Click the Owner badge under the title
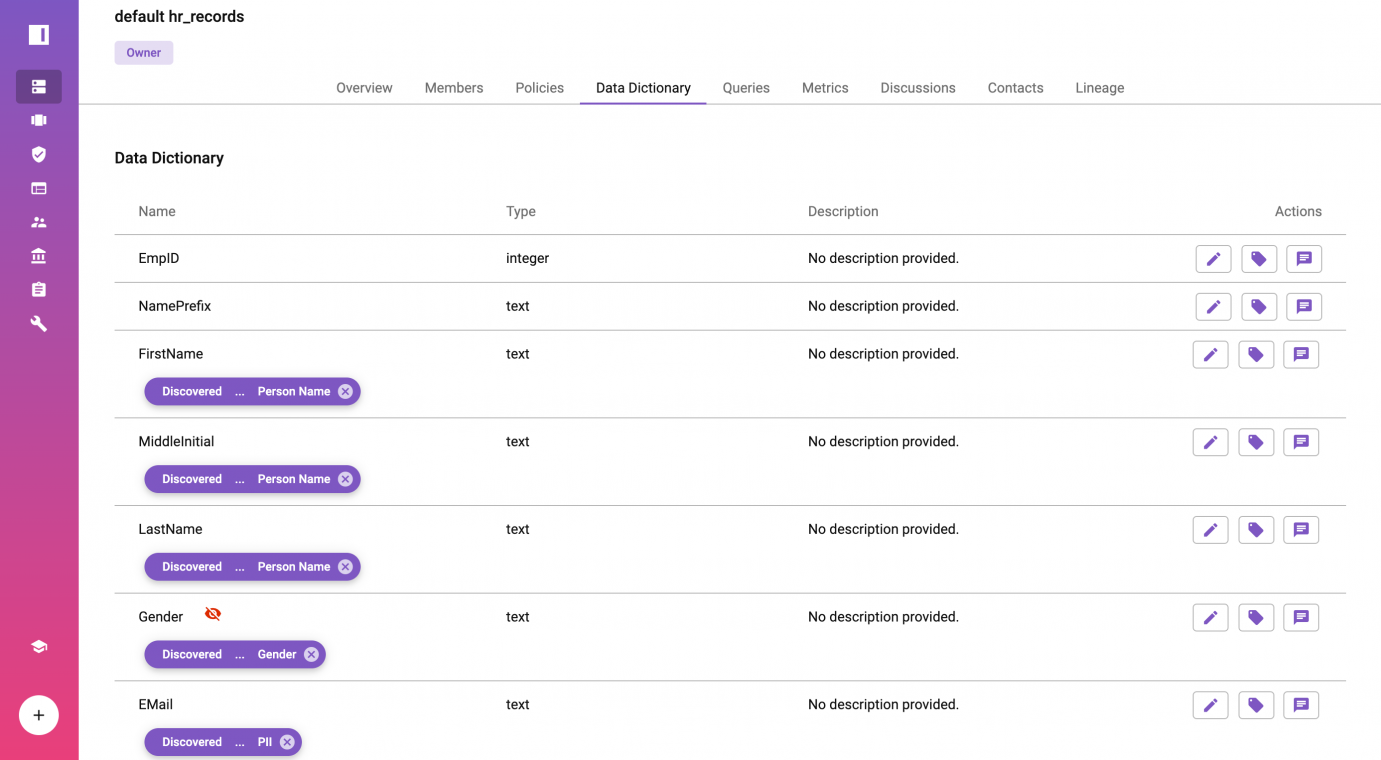Image resolution: width=1381 pixels, height=760 pixels. click(x=143, y=53)
